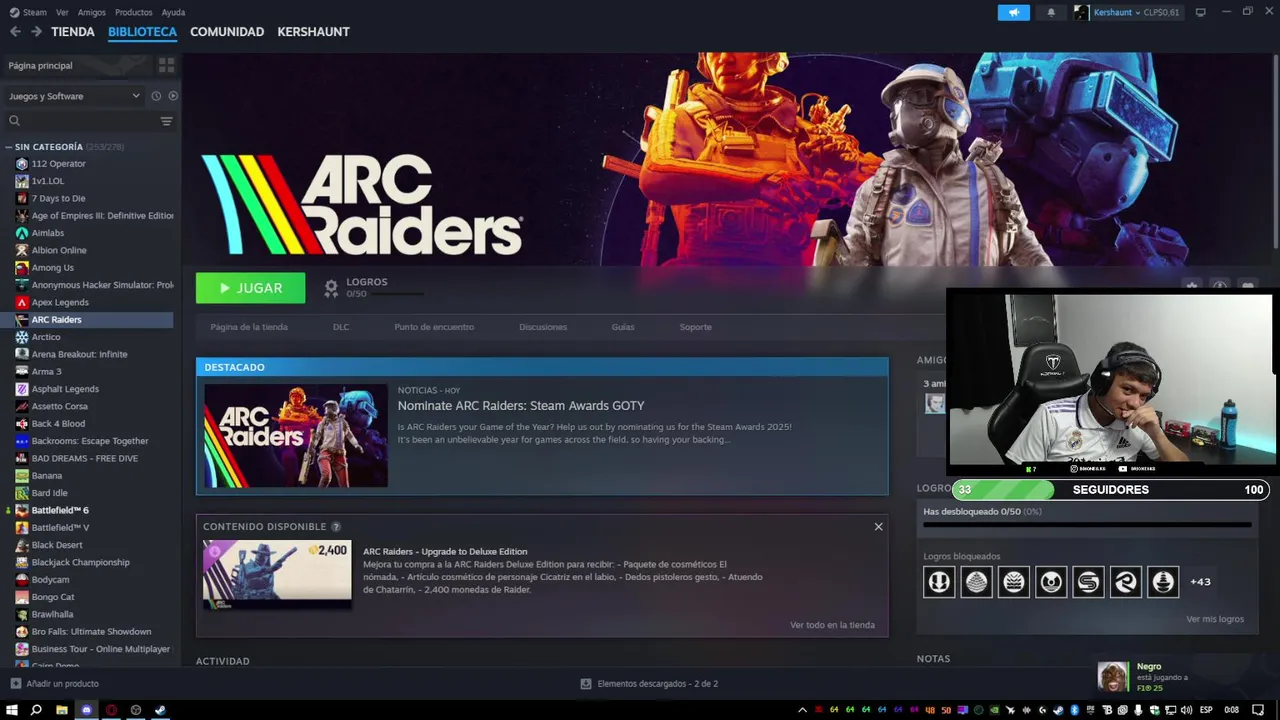Open the downloads manager icon
1280x720 pixels.
586,684
